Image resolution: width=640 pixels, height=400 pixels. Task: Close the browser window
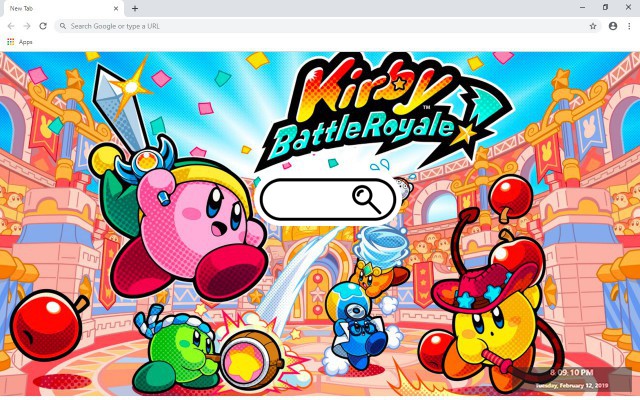(628, 7)
